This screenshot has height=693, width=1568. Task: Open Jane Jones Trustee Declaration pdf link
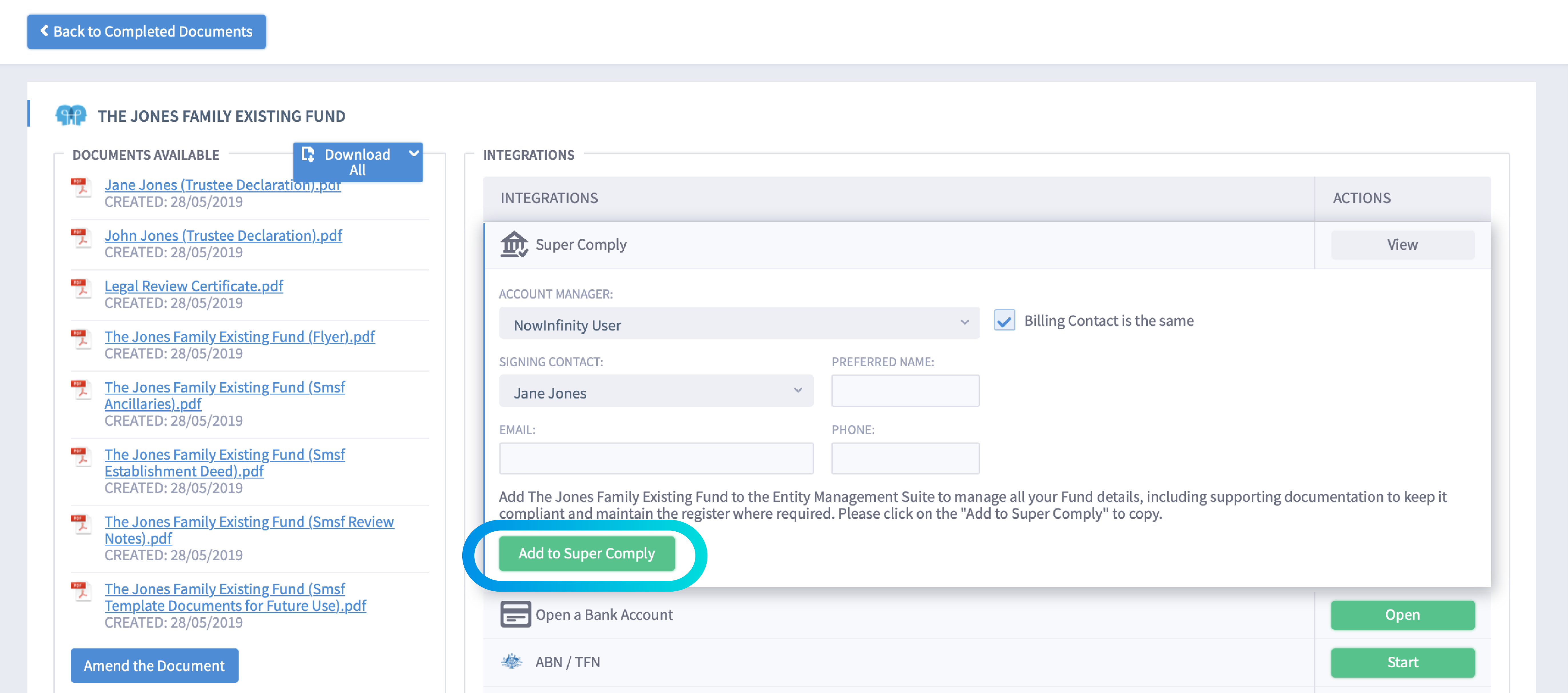(222, 185)
